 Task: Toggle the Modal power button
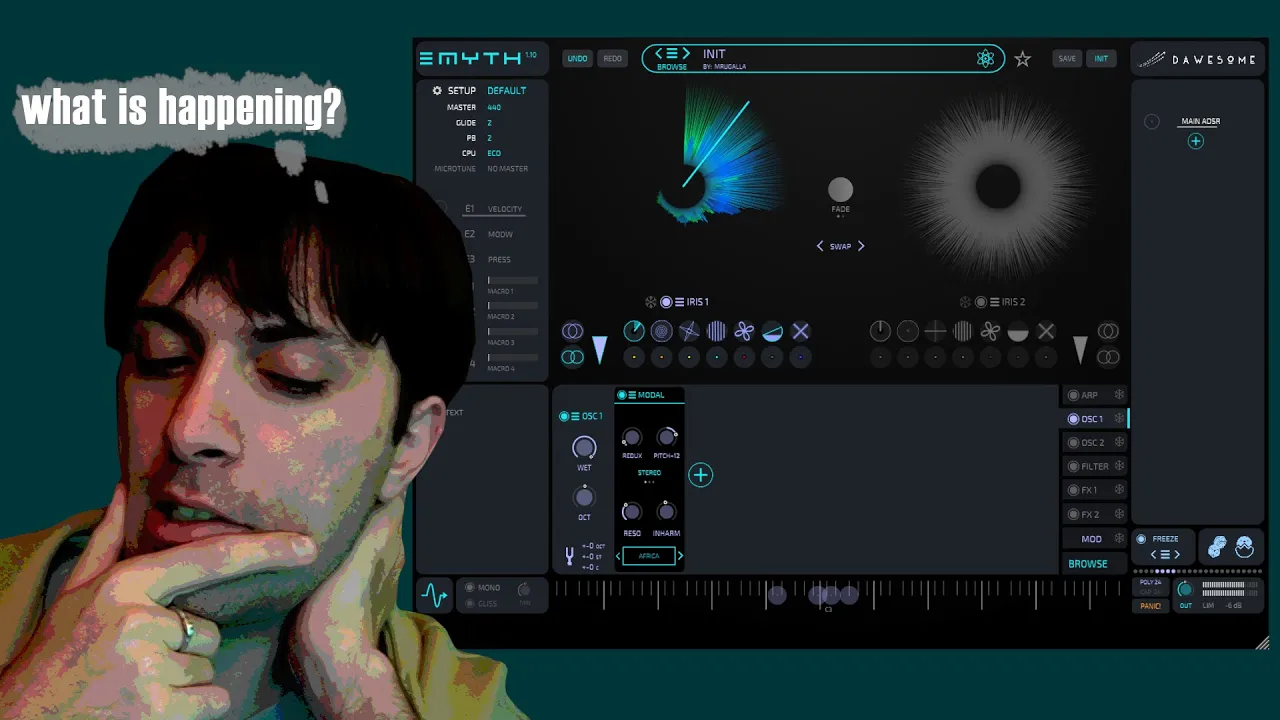[x=622, y=395]
